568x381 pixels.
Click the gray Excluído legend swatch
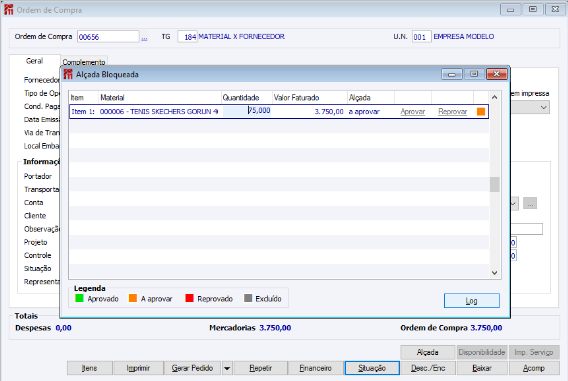point(248,298)
